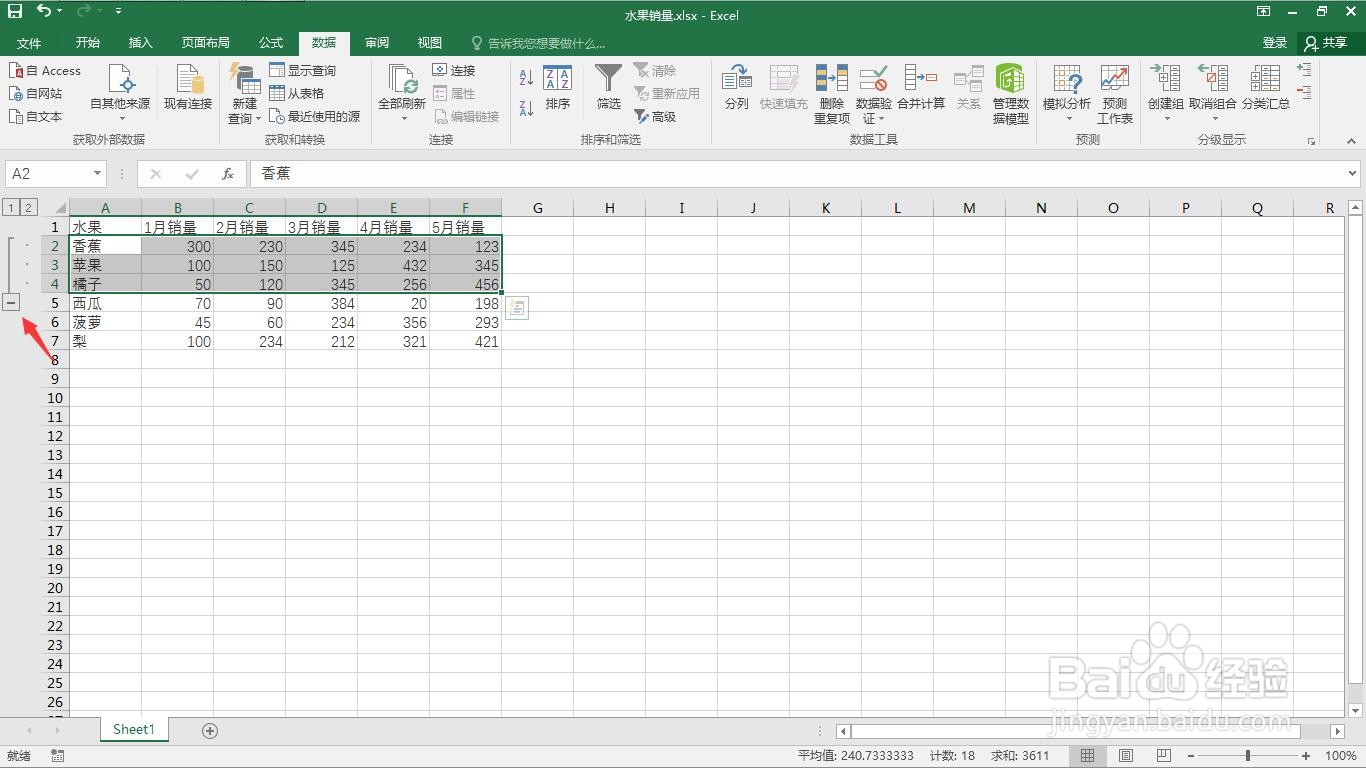Click the insert function fx icon
The width and height of the screenshot is (1366, 768).
228,174
